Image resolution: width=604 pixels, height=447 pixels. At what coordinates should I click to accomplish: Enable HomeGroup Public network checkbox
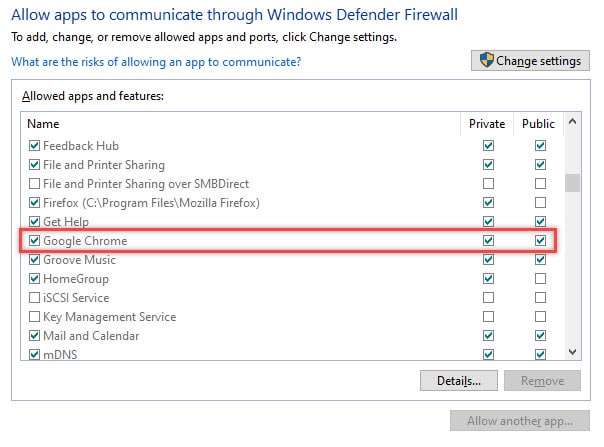(x=540, y=279)
